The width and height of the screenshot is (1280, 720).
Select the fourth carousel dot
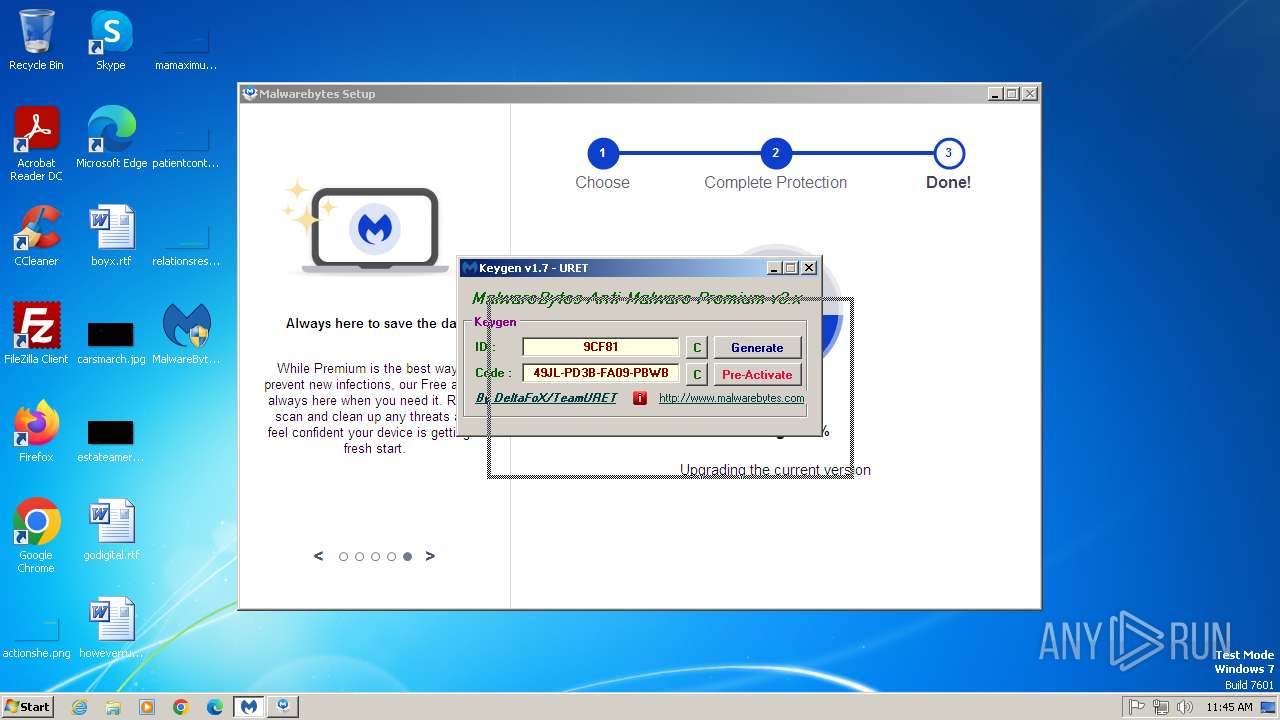[x=391, y=557]
